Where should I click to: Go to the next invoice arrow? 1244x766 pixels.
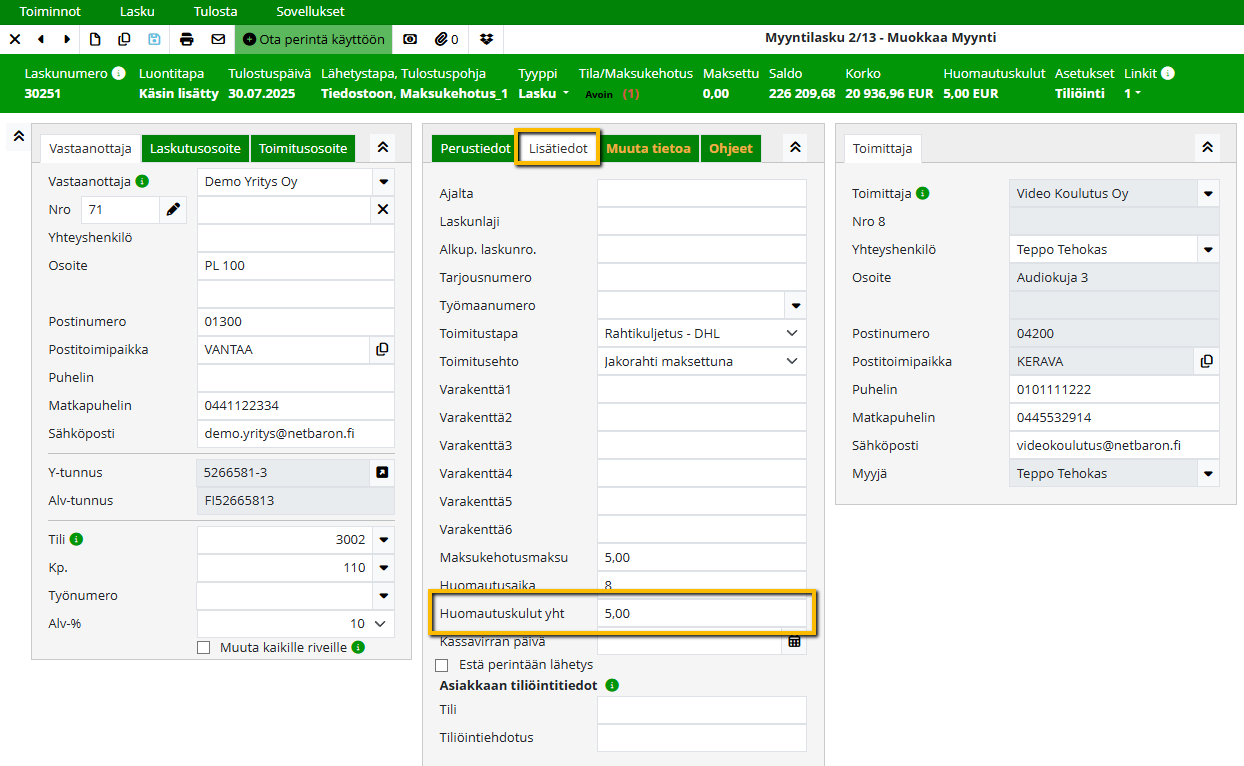(x=67, y=39)
